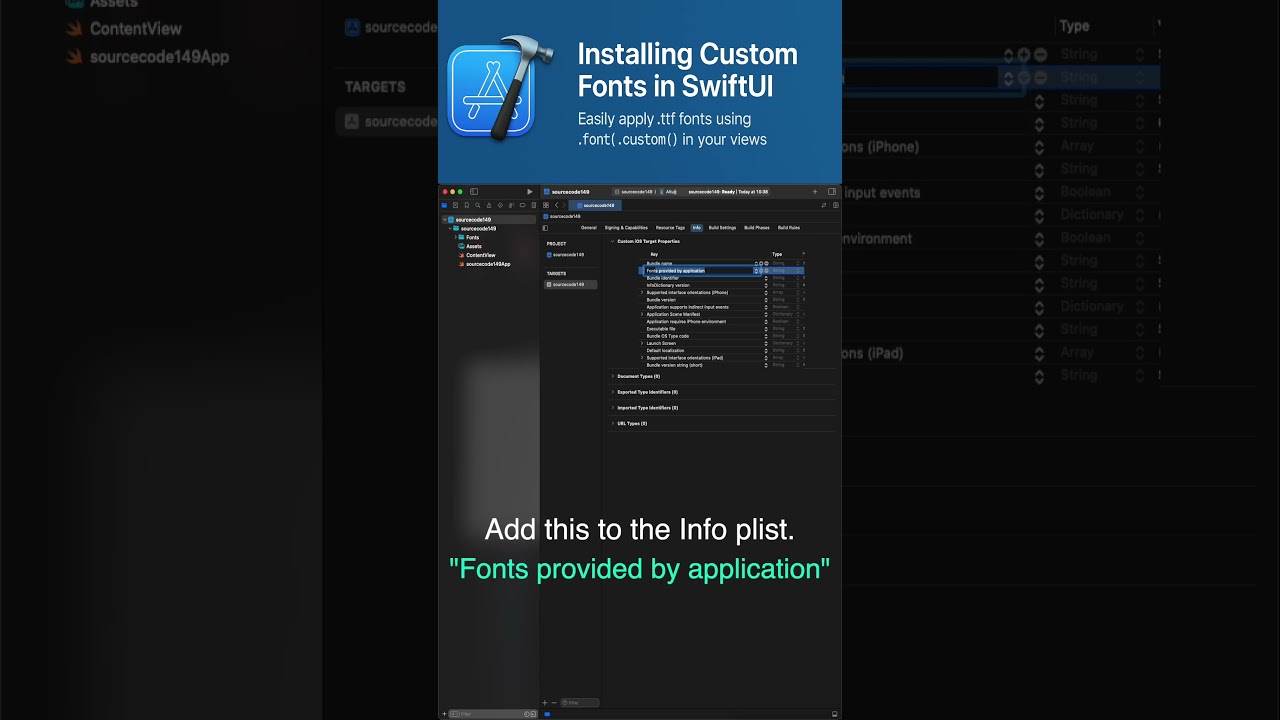Collapse Custom iOS Target Properties section
This screenshot has width=1280, height=720.
coord(612,241)
